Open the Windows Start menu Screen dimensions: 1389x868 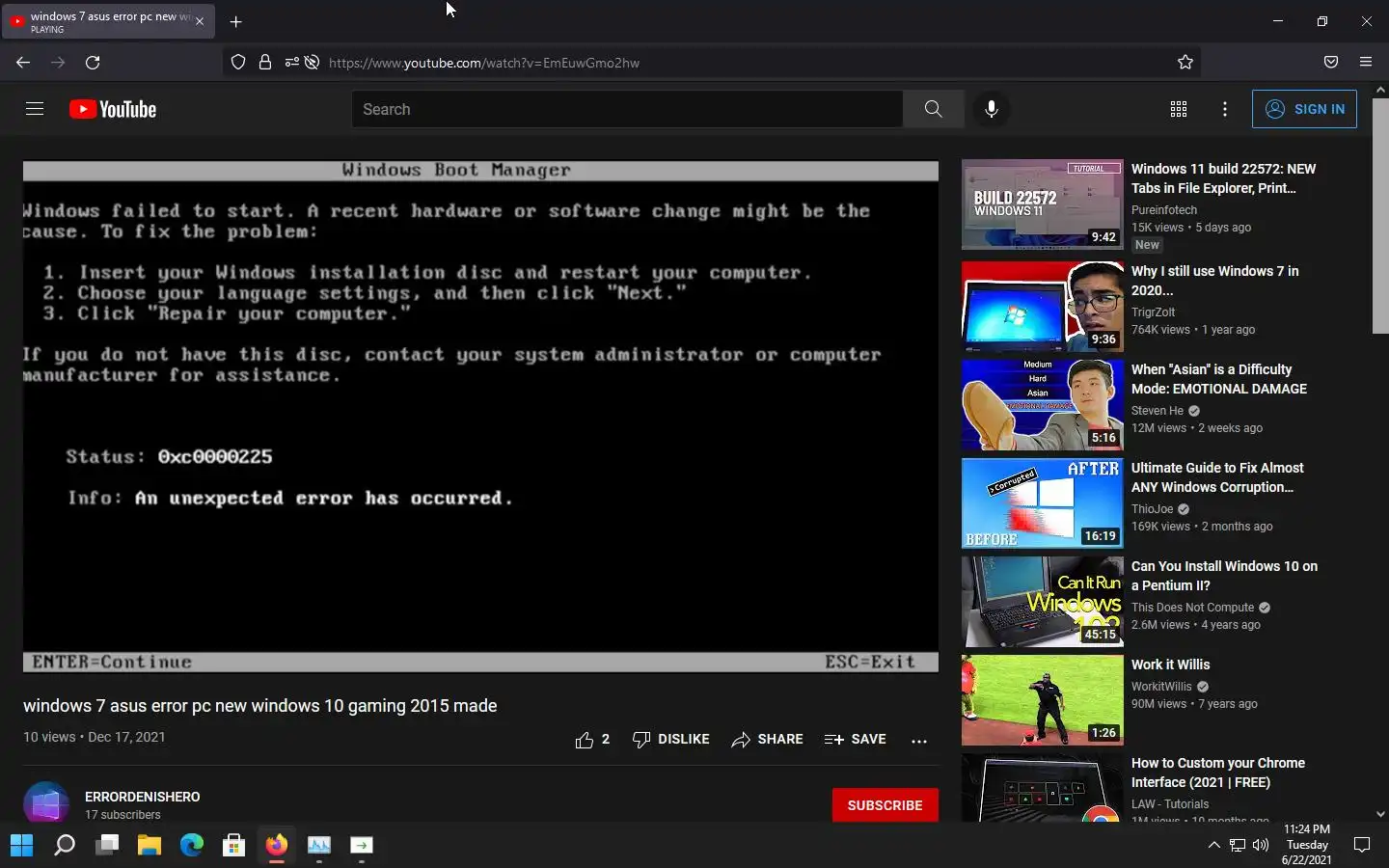pyautogui.click(x=21, y=846)
